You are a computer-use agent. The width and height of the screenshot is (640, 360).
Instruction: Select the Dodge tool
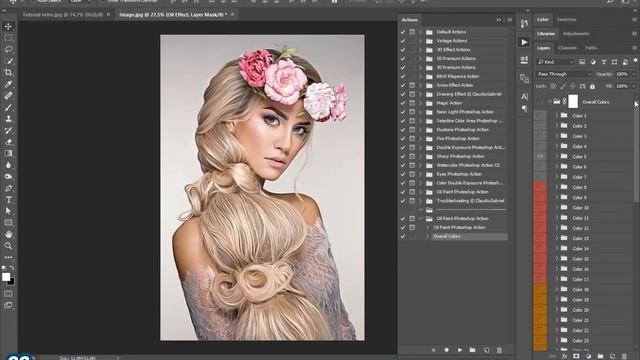[x=8, y=177]
